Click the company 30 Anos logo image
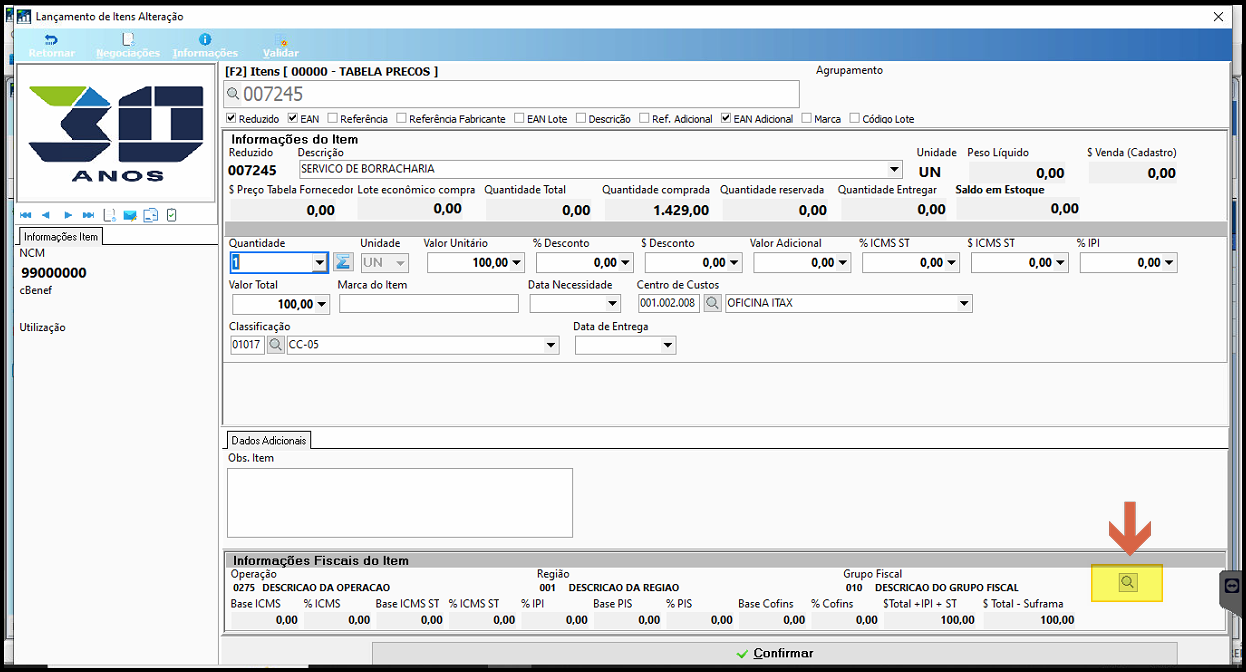 click(x=117, y=134)
